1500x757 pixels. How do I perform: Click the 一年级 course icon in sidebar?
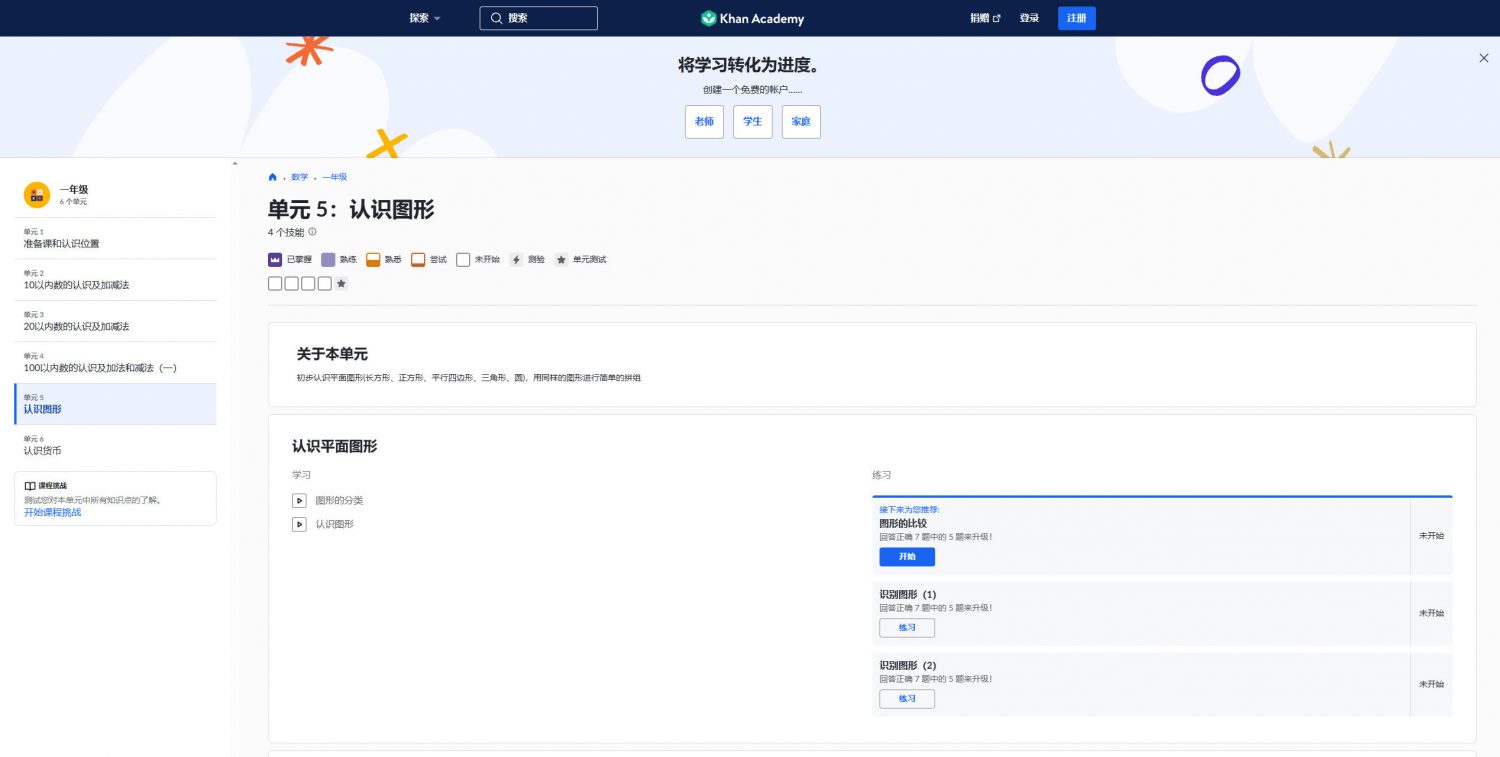coord(37,195)
